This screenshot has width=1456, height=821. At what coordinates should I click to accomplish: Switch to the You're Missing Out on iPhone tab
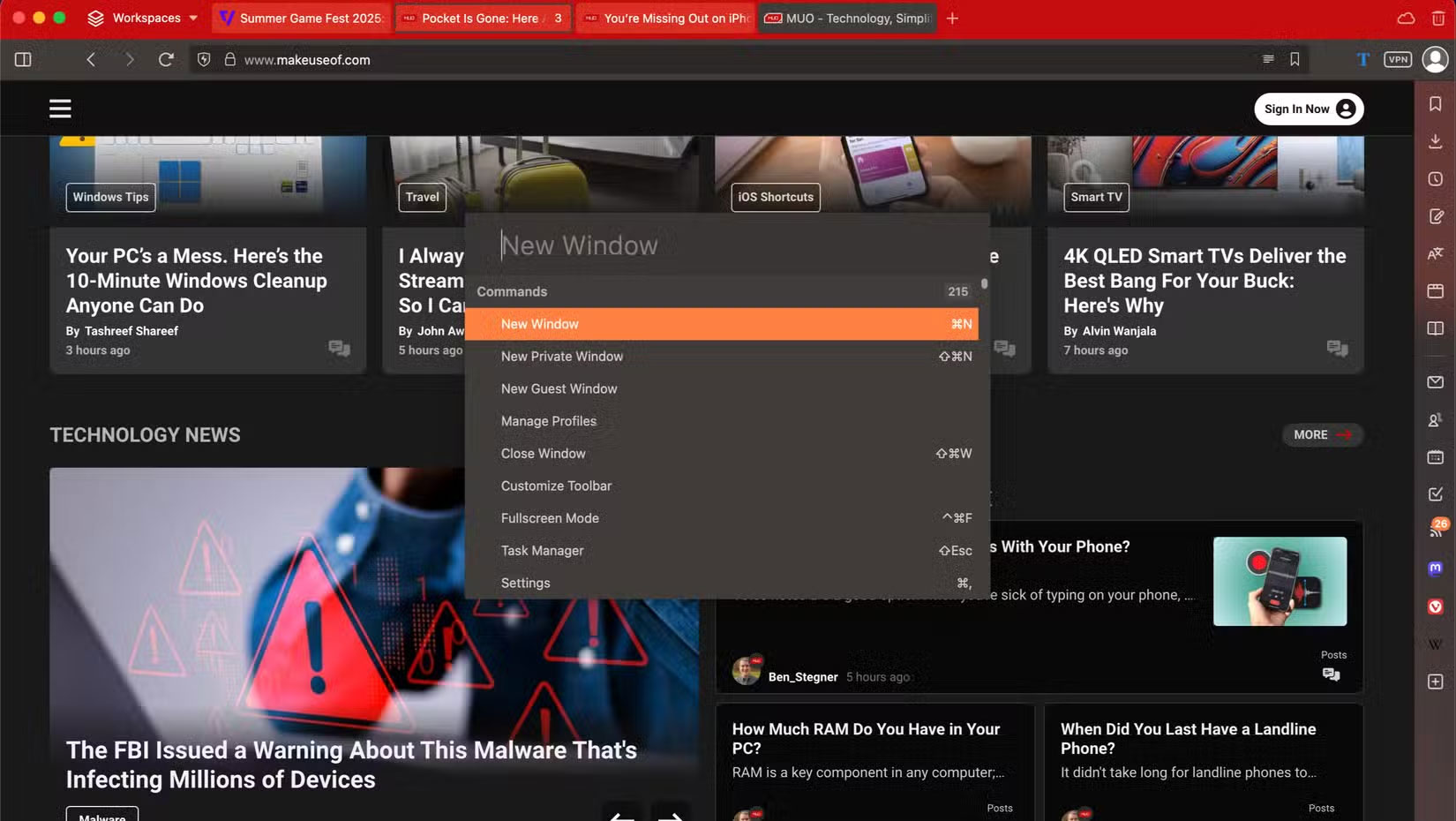(665, 18)
